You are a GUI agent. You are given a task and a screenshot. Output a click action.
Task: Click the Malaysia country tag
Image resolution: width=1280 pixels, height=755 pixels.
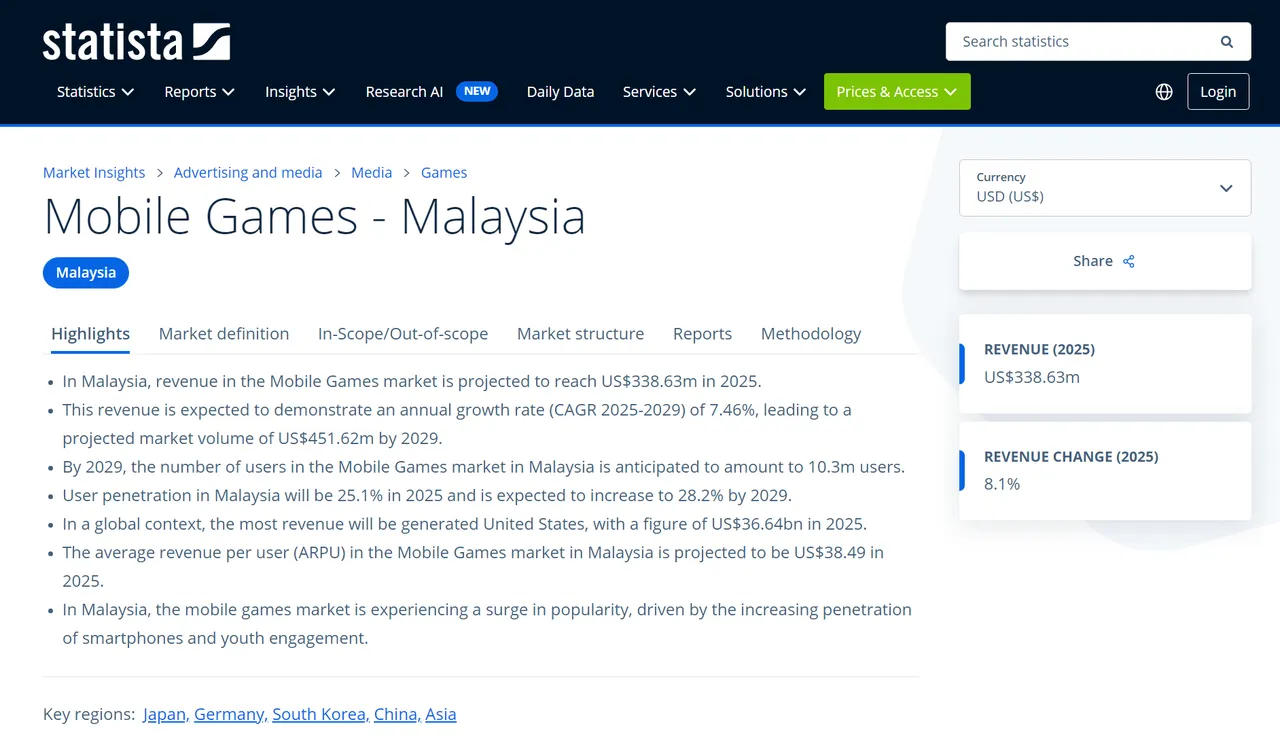(x=85, y=272)
